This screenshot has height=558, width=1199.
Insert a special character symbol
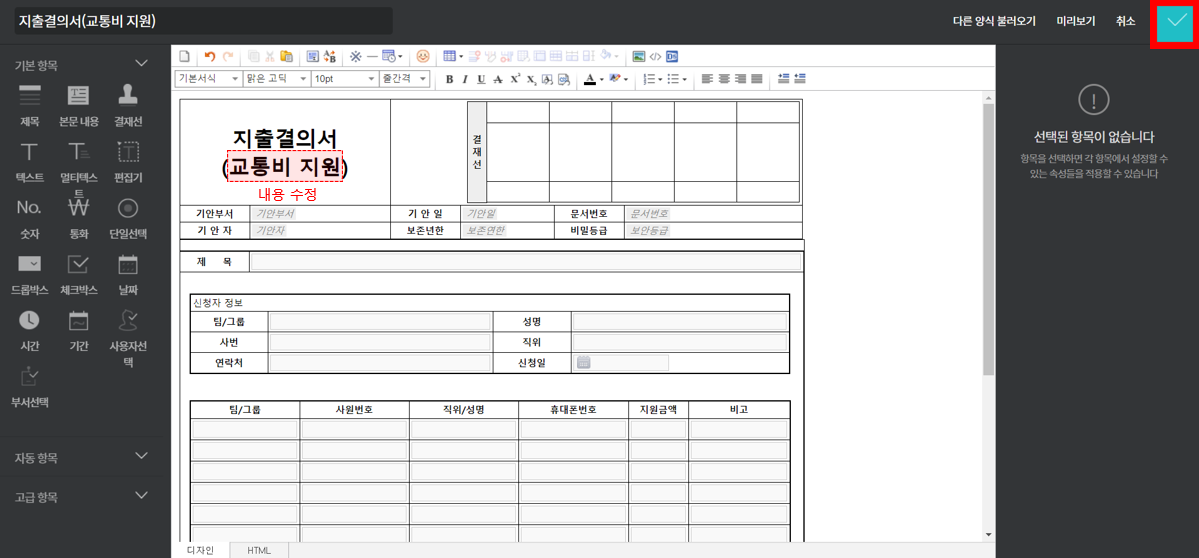356,56
